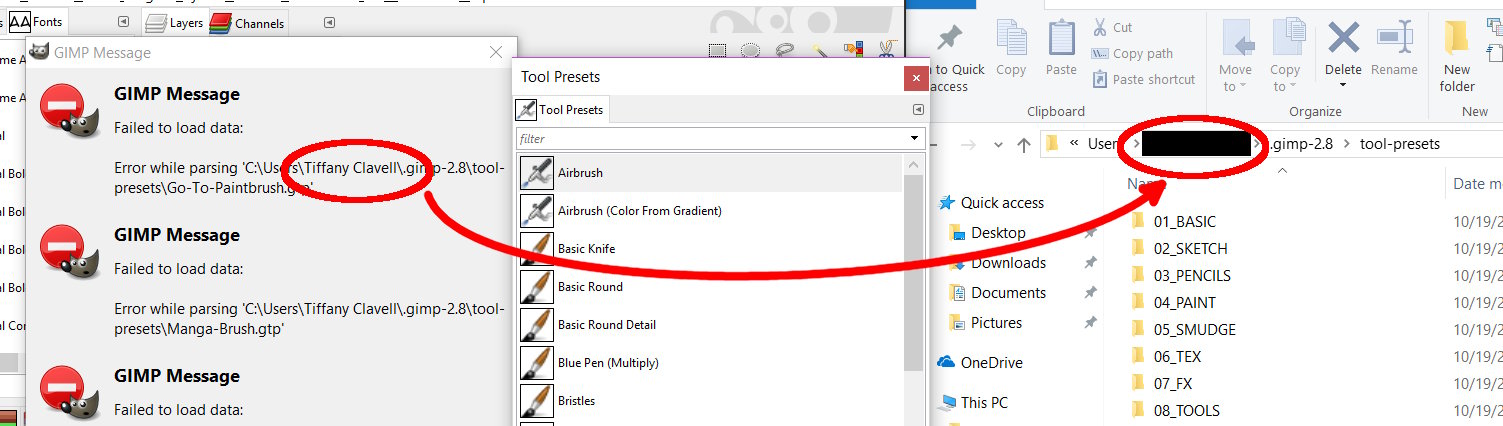Click Paste shortcut in Explorer ribbon
1503x426 pixels.
coord(1143,79)
